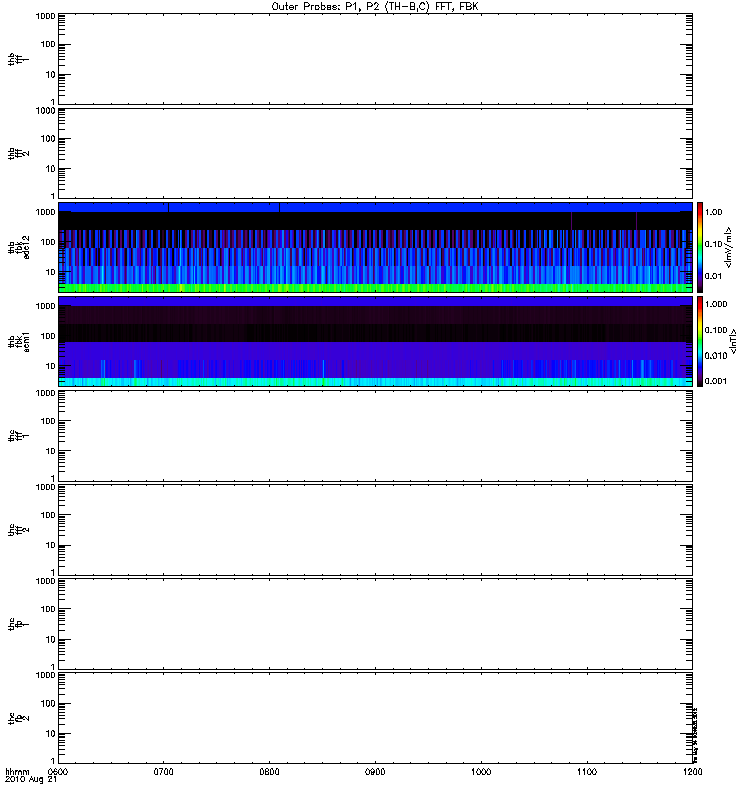The width and height of the screenshot is (750, 800).
Task: Select the '100' y-axis label of thc fff 1
Action: [47, 421]
